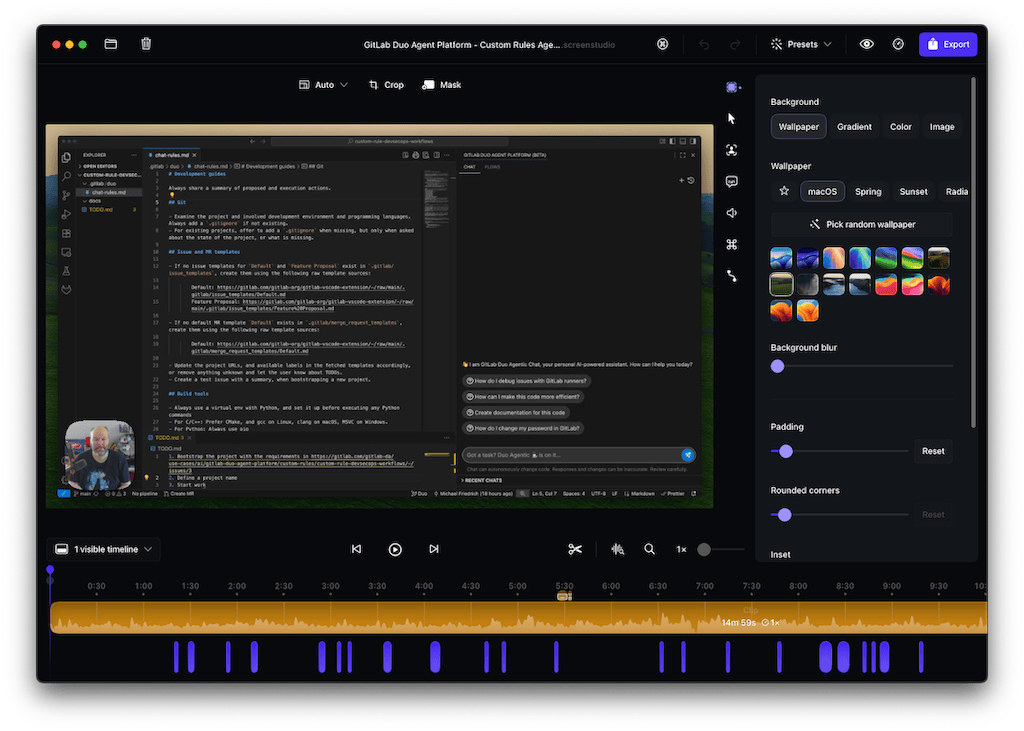Click Pick random wallpaper button
Viewport: 1024px width, 731px height.
coord(861,224)
